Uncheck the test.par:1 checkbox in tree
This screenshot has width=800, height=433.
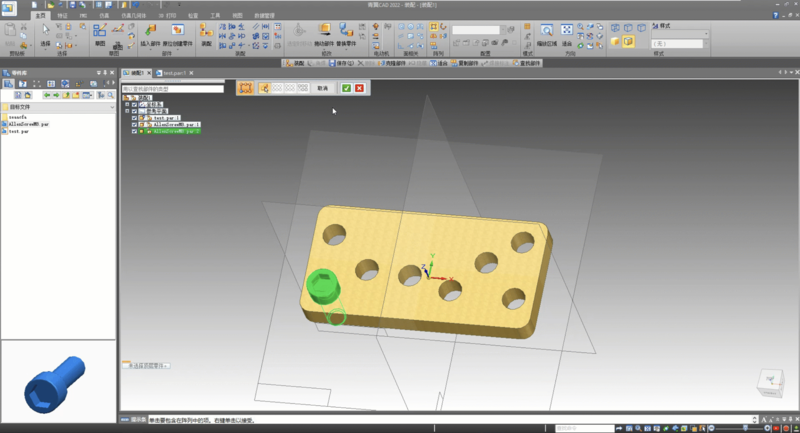tap(135, 117)
